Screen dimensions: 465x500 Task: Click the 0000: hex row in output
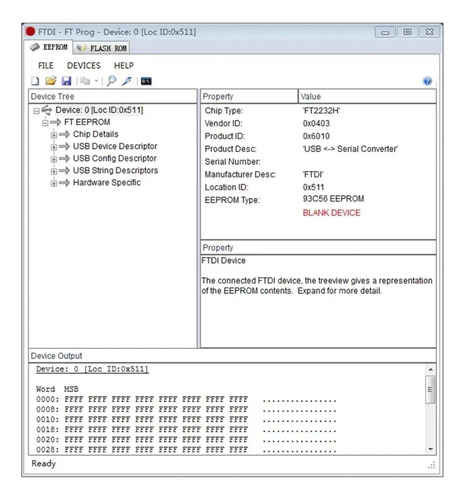186,399
